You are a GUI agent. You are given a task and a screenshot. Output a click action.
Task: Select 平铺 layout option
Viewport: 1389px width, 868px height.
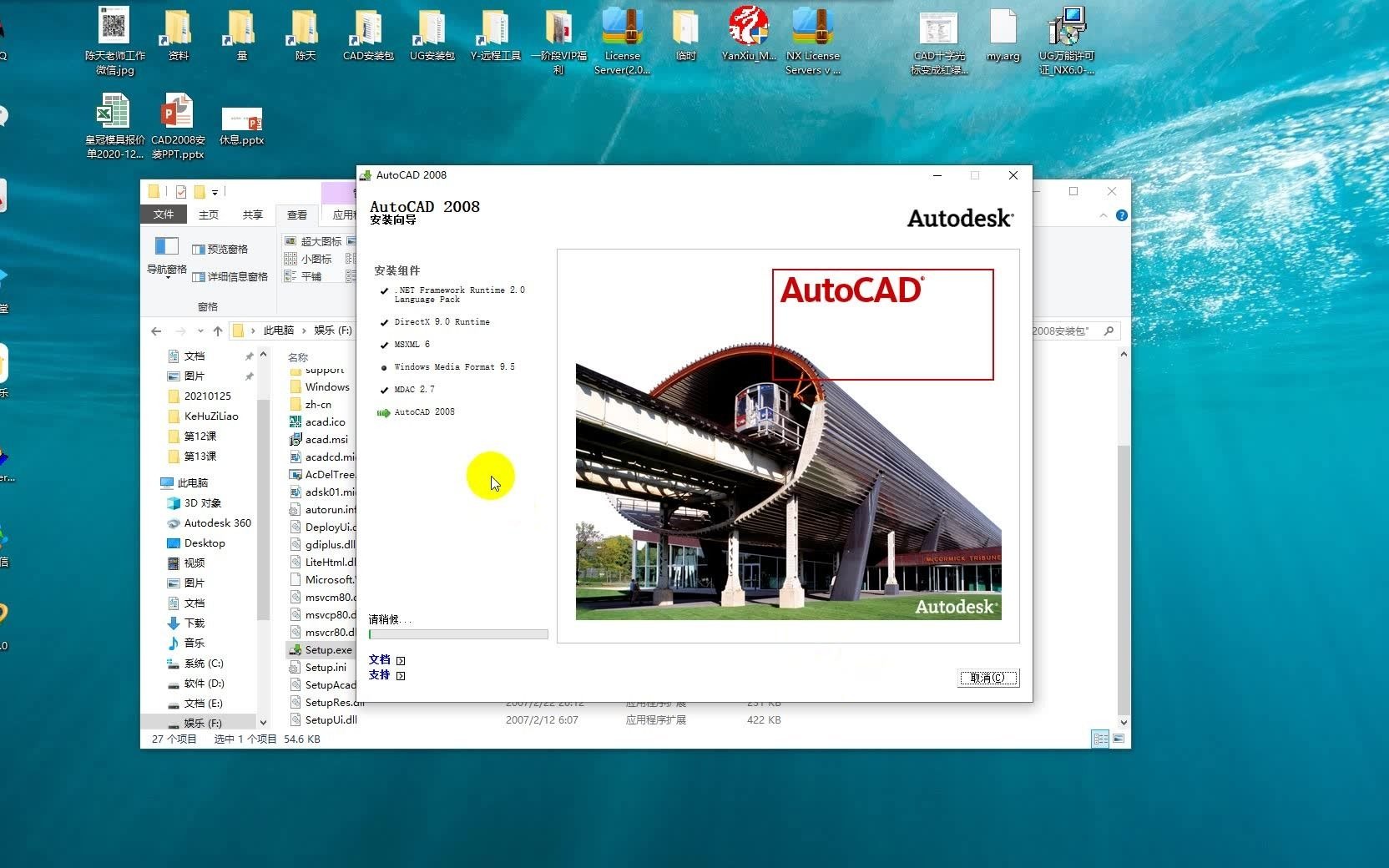coord(303,276)
